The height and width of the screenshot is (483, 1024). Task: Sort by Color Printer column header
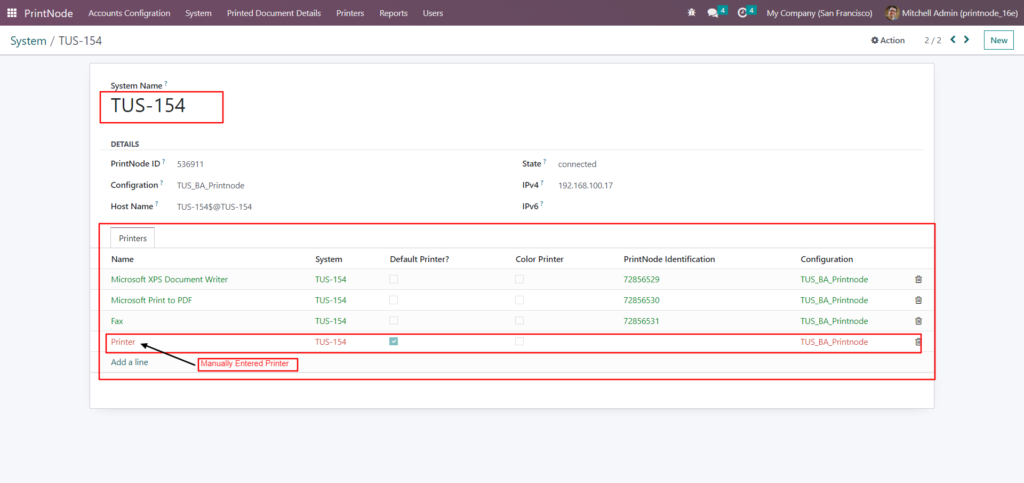coord(539,259)
